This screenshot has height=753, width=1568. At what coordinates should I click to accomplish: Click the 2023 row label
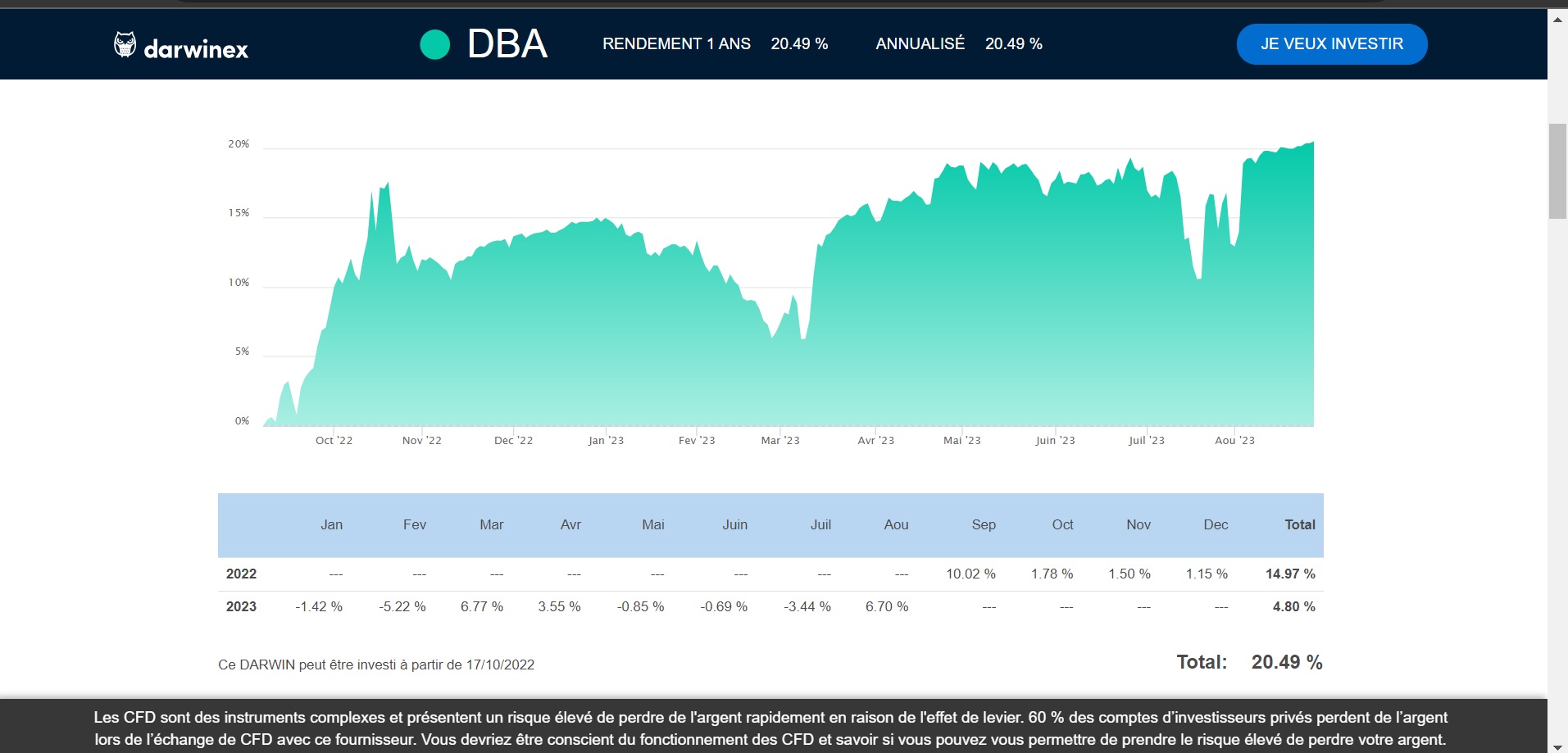(241, 607)
